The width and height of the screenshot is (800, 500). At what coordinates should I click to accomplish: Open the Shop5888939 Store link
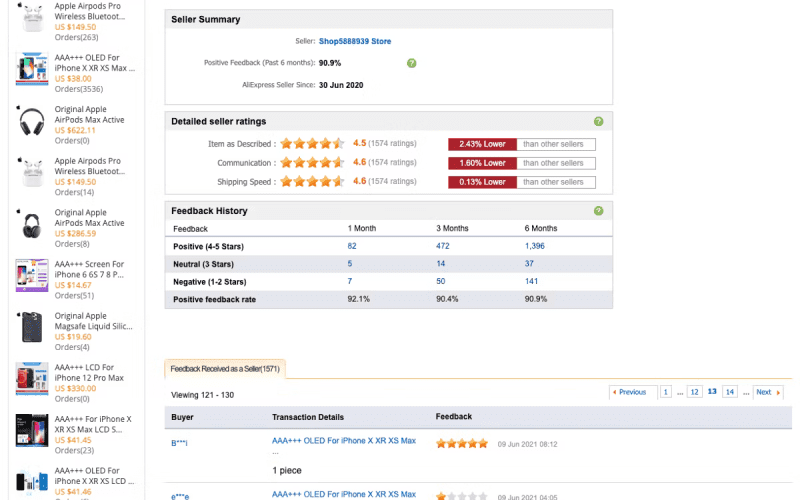click(x=355, y=41)
